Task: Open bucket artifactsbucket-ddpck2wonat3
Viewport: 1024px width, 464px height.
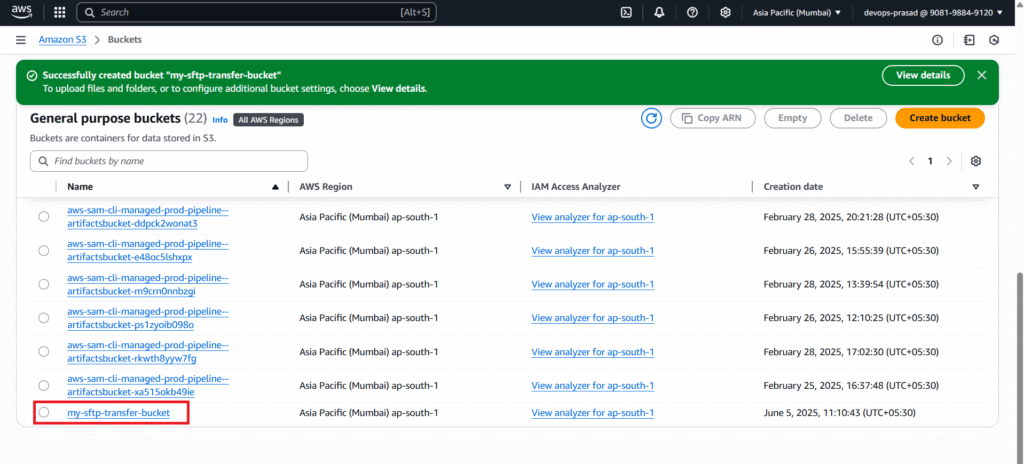Action: pyautogui.click(x=148, y=216)
